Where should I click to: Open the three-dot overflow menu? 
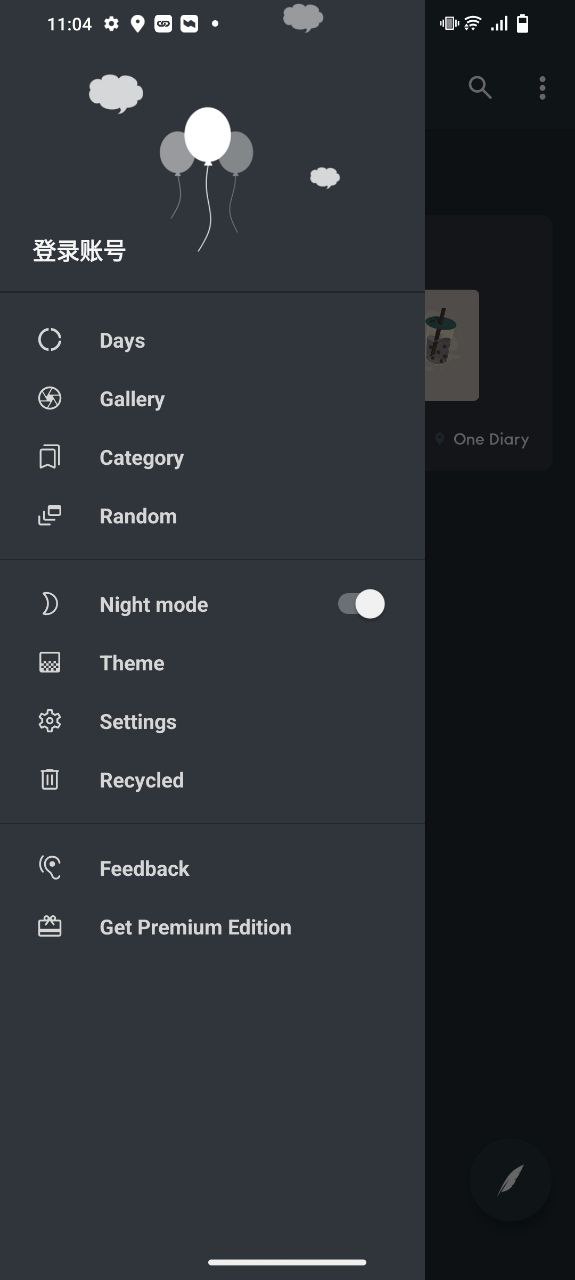[542, 88]
